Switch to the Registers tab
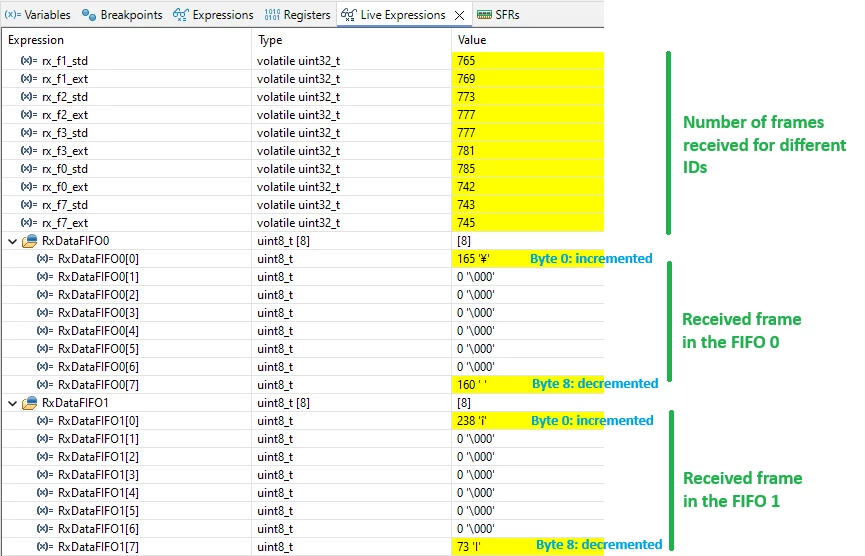 (x=297, y=15)
